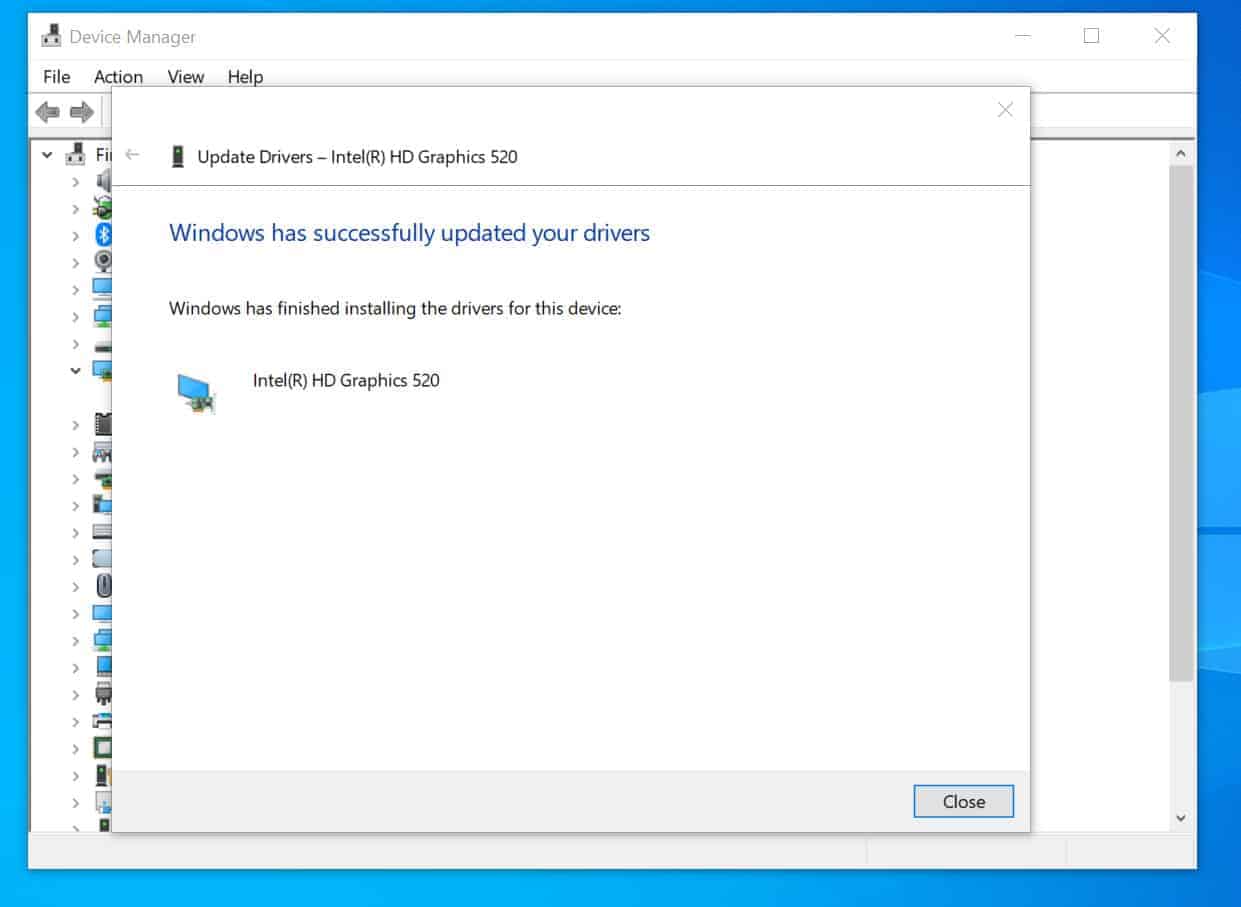Image resolution: width=1241 pixels, height=907 pixels.
Task: Select the webcam camera icon in the tree
Action: point(103,262)
